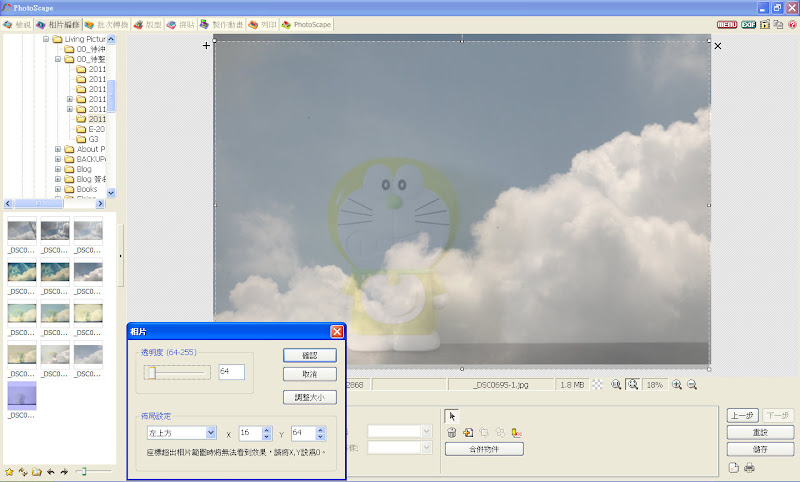Click the printer icon below Save button
Screen dimensions: 800x482
pyautogui.click(x=749, y=467)
